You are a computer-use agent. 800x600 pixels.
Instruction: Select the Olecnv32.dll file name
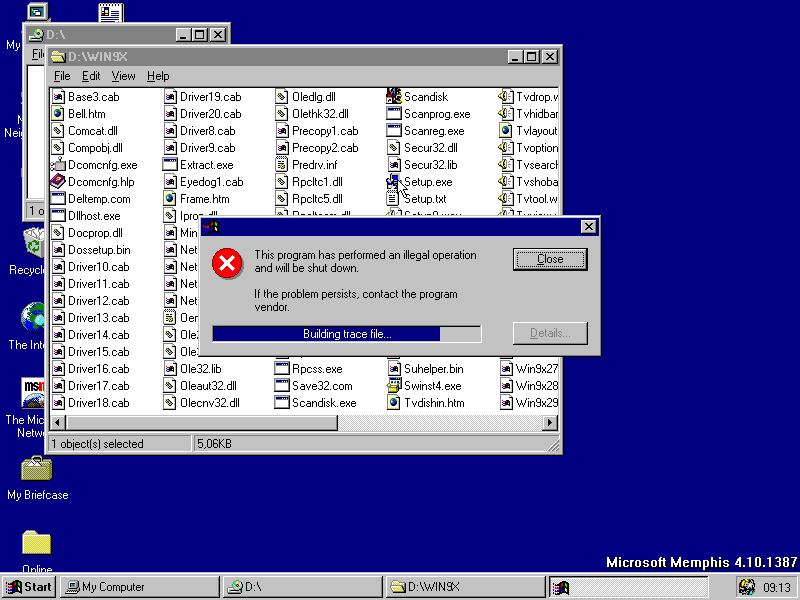point(210,403)
